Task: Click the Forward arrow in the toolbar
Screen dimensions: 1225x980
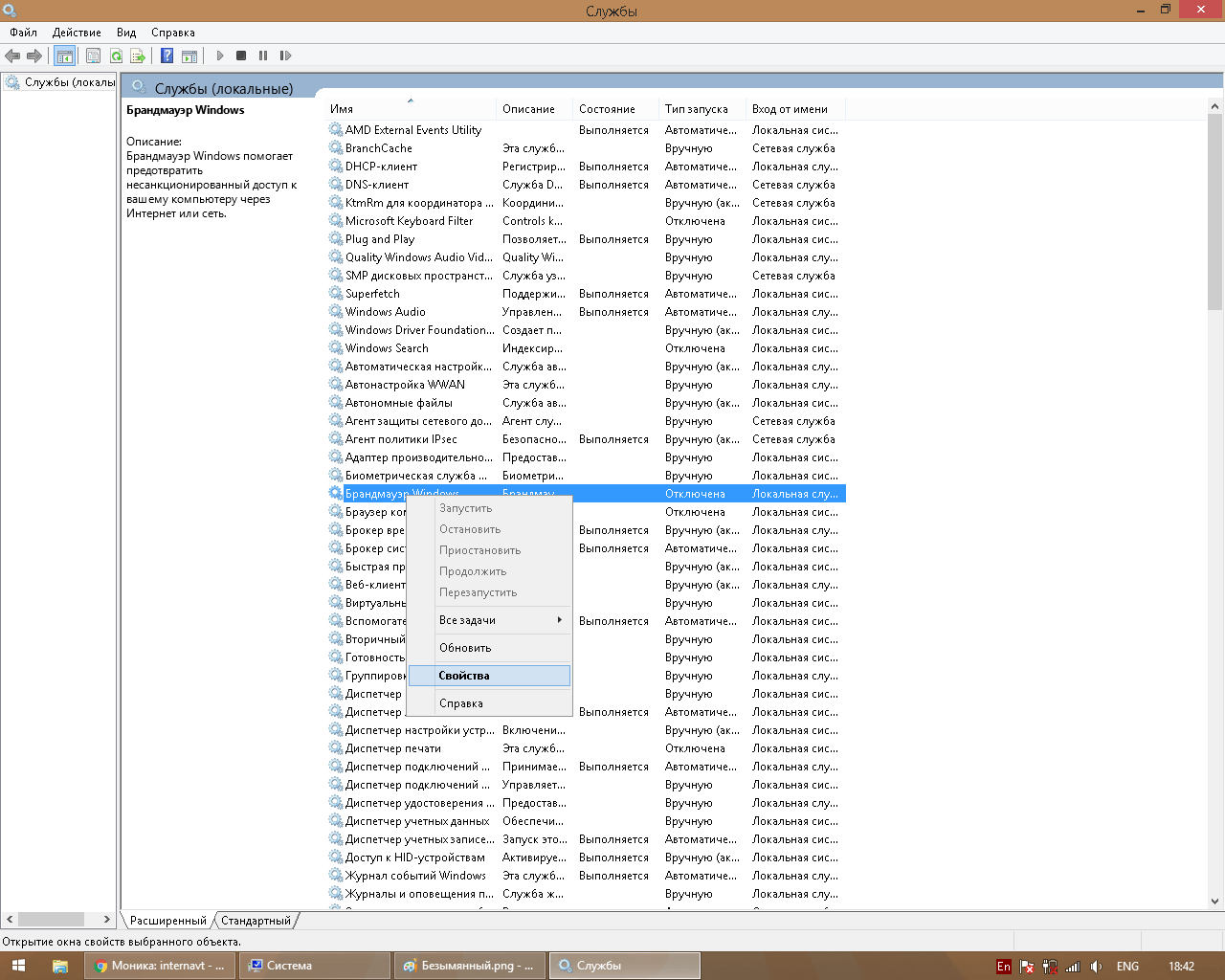Action: point(34,56)
